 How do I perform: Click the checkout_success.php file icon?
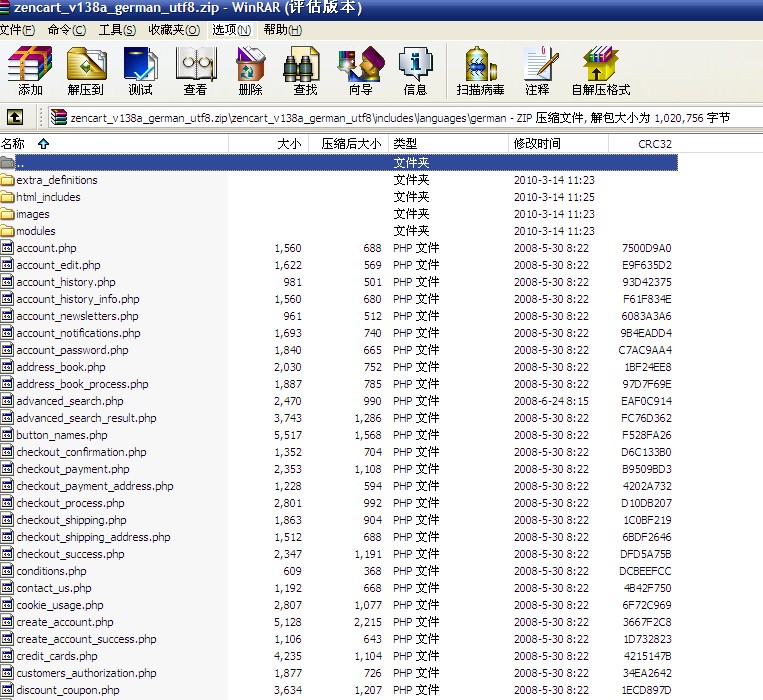[x=7, y=554]
